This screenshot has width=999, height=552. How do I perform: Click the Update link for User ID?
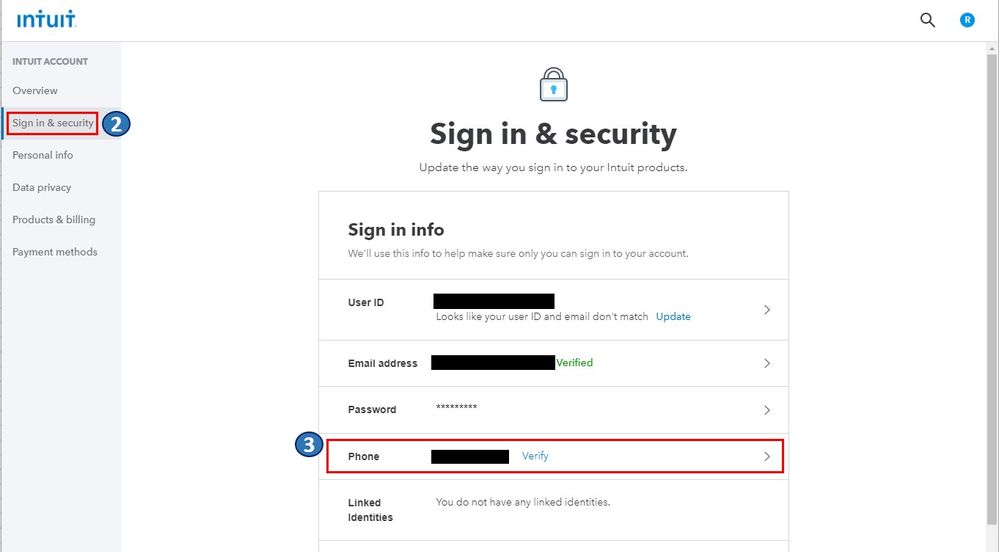[x=673, y=316]
